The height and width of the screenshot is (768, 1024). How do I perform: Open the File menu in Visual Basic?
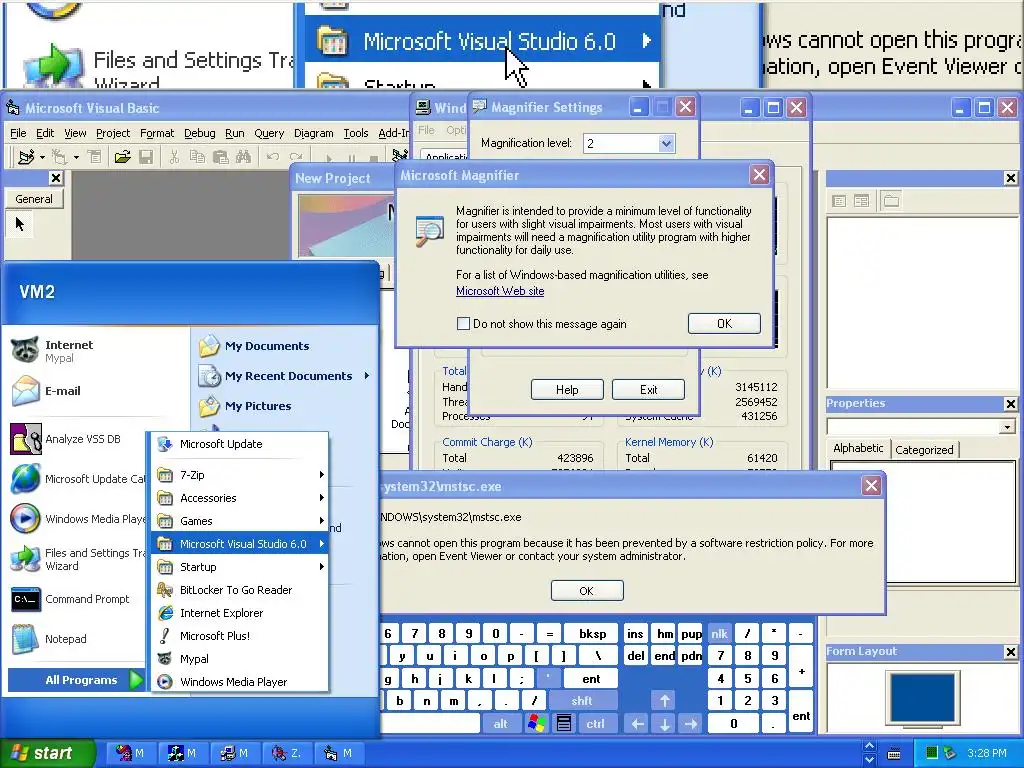[18, 133]
